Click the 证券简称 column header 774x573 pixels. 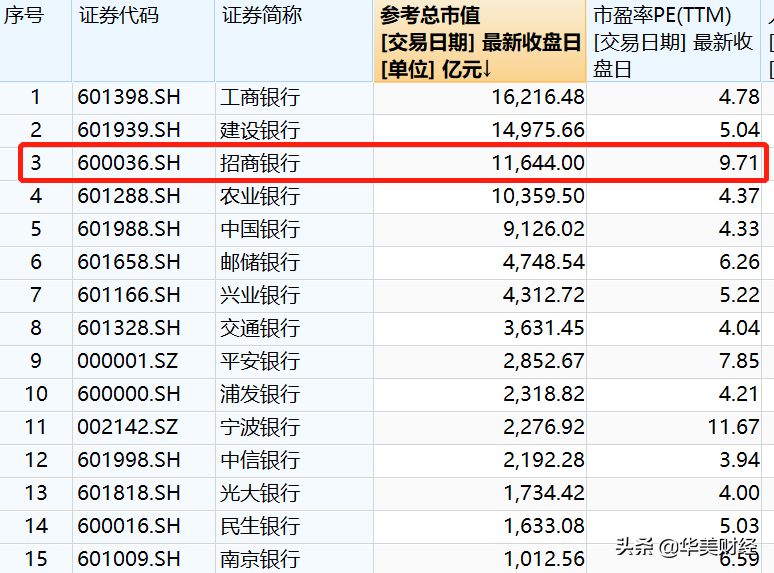294,41
